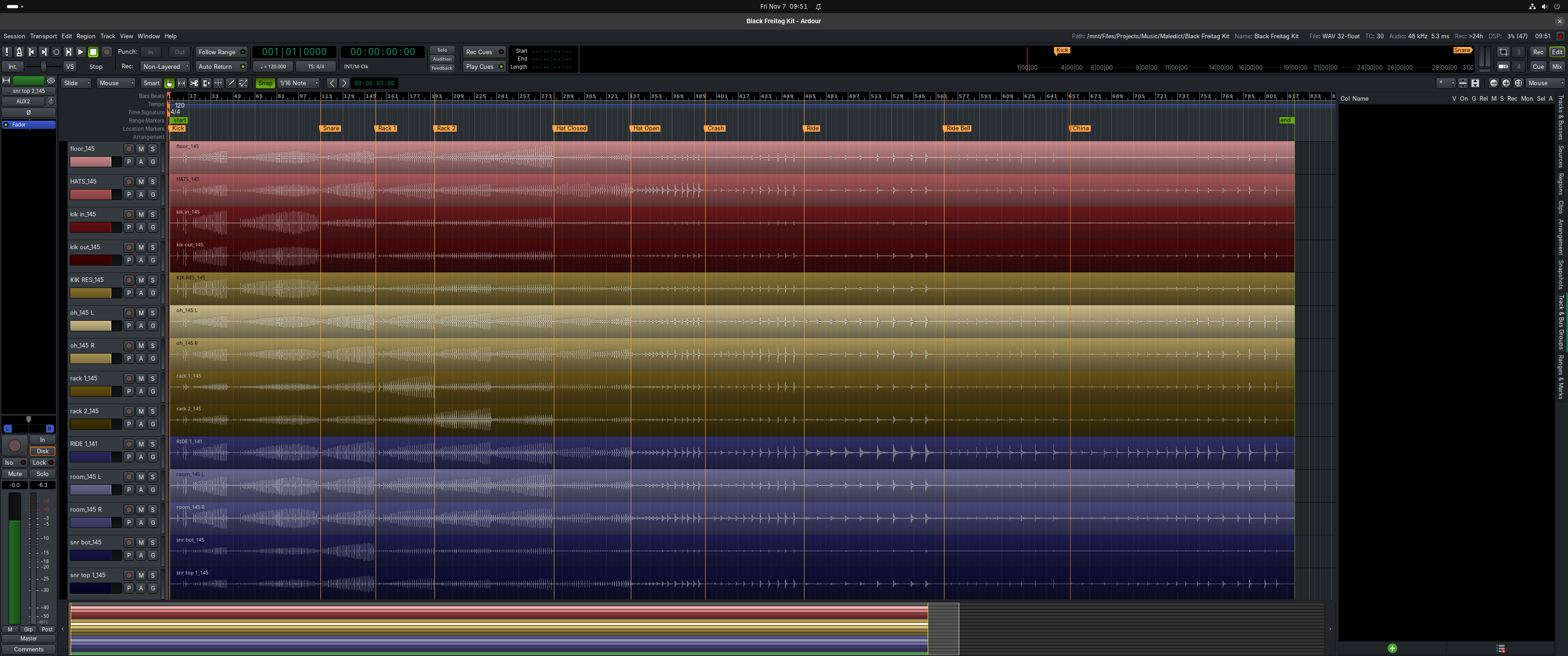The width and height of the screenshot is (1568, 656).
Task: Expand the Non-Layered record mode dropdown
Action: (165, 67)
